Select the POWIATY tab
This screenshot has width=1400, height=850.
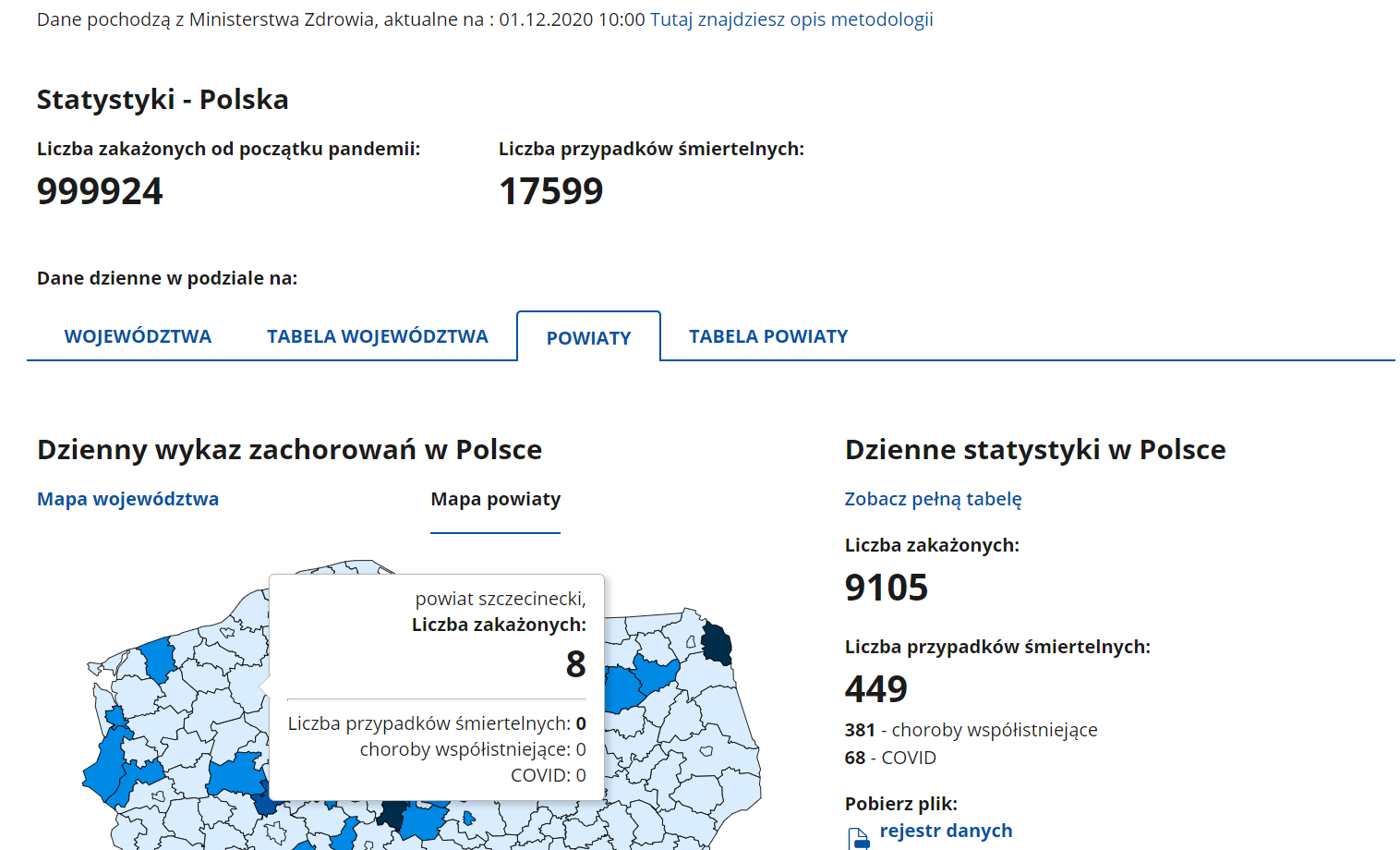point(588,338)
